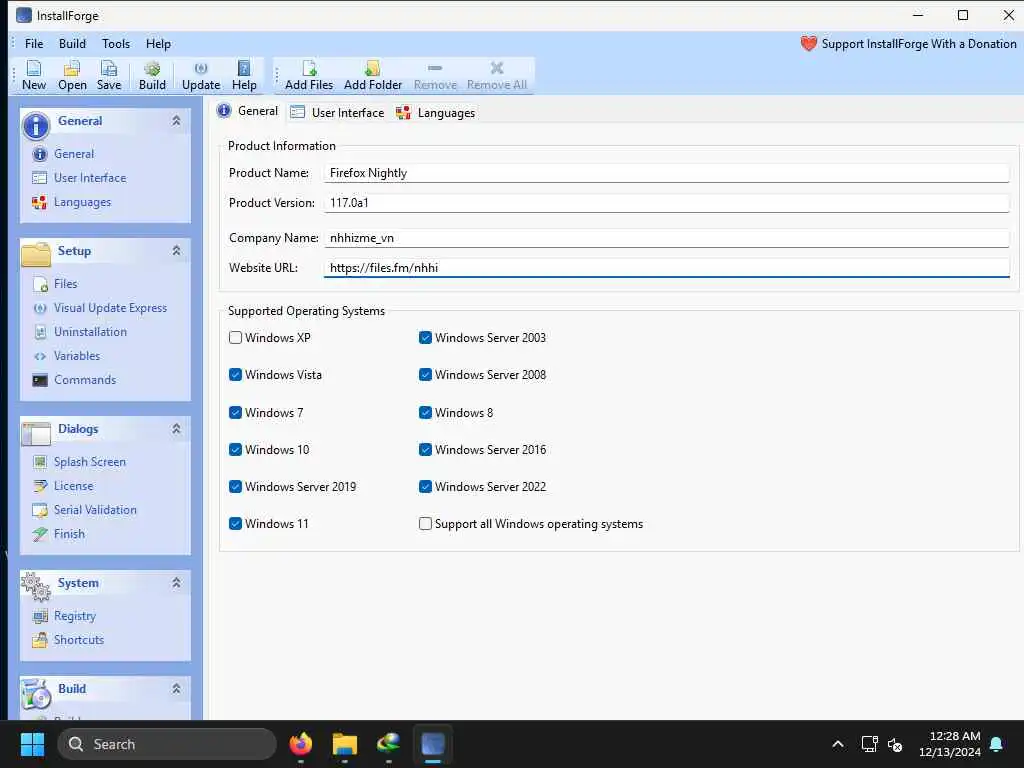Open the Tools menu
This screenshot has width=1024, height=768.
[116, 44]
